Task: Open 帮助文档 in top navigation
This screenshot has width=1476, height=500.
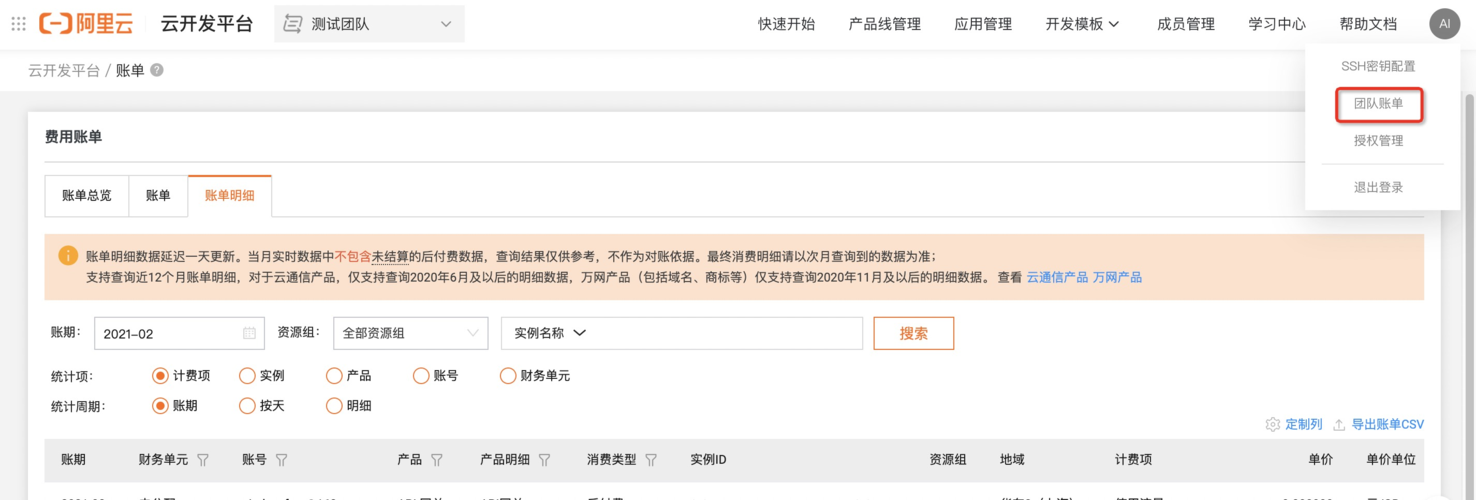Action: pyautogui.click(x=1368, y=24)
